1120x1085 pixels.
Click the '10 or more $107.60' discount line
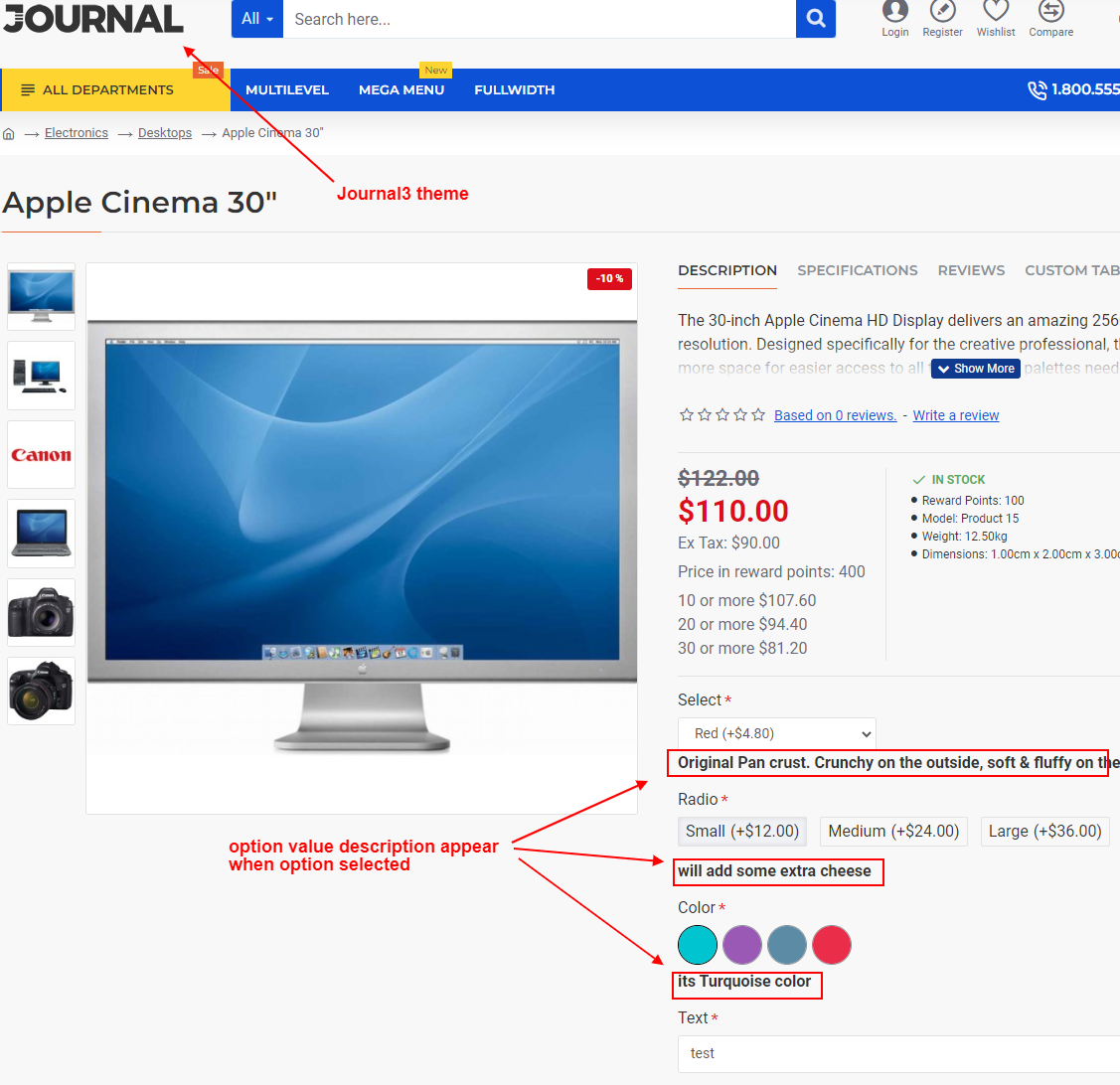tap(746, 601)
